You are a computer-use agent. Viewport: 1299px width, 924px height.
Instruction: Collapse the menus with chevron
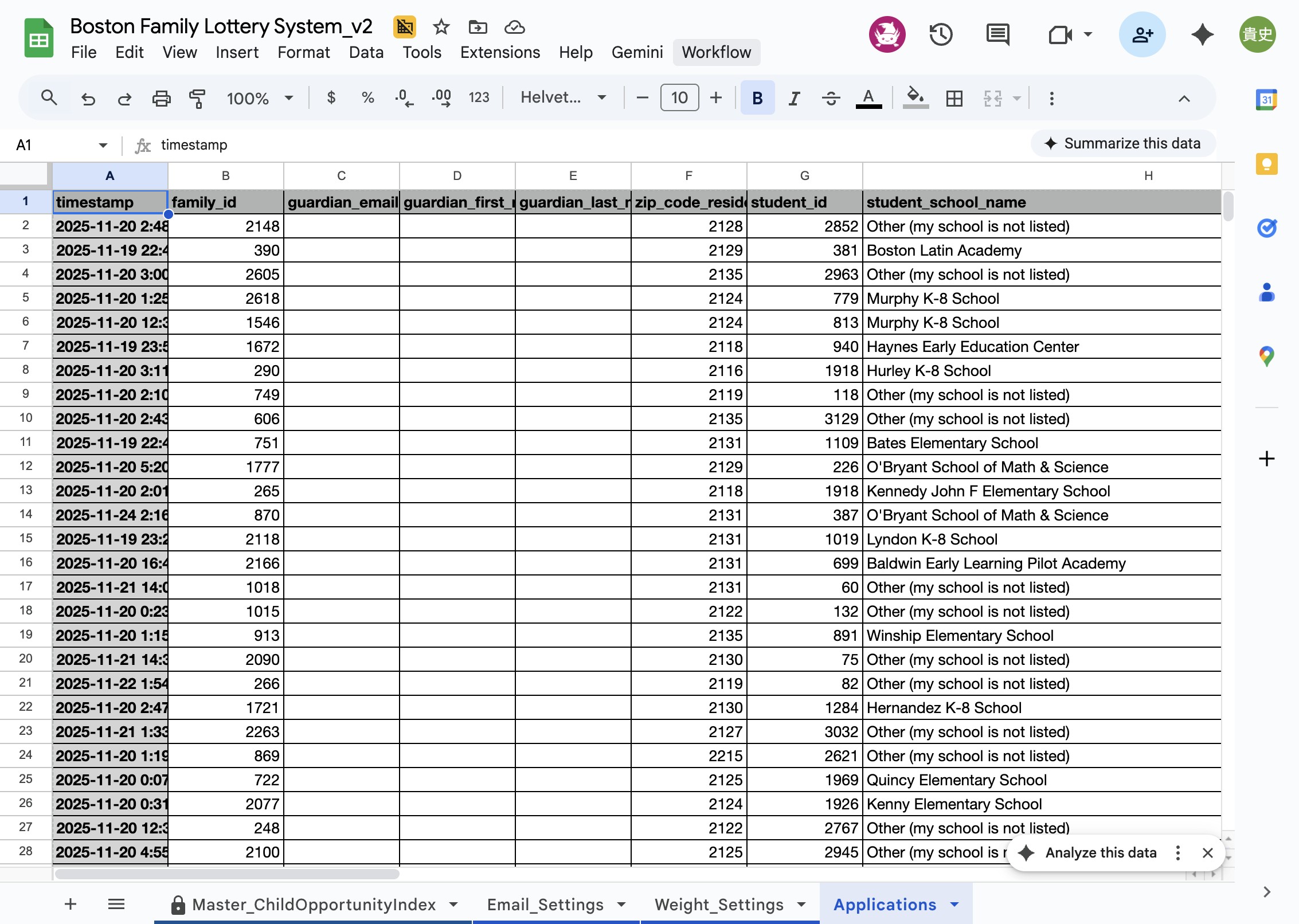1184,99
